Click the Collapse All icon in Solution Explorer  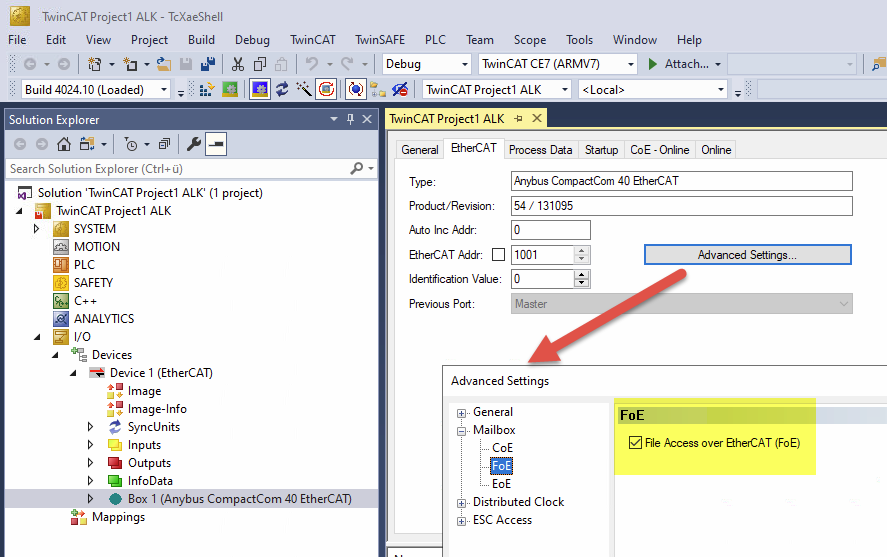coord(164,144)
